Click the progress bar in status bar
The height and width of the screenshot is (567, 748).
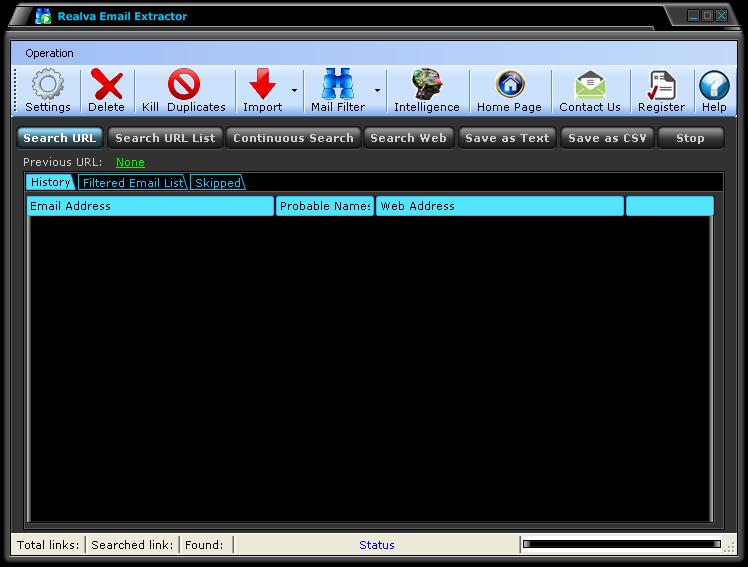(x=622, y=544)
